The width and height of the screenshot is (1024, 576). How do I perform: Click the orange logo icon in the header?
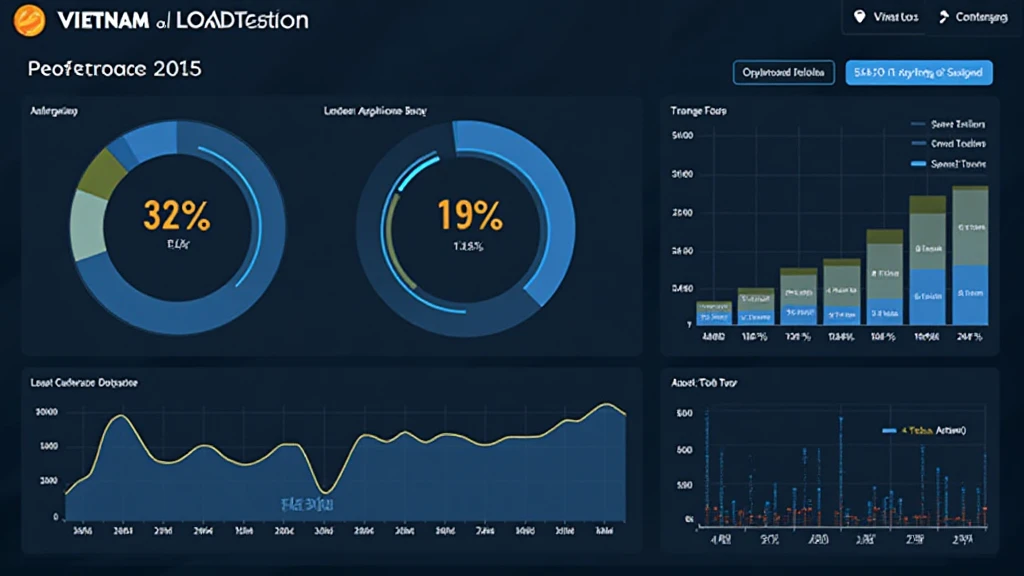tap(31, 18)
